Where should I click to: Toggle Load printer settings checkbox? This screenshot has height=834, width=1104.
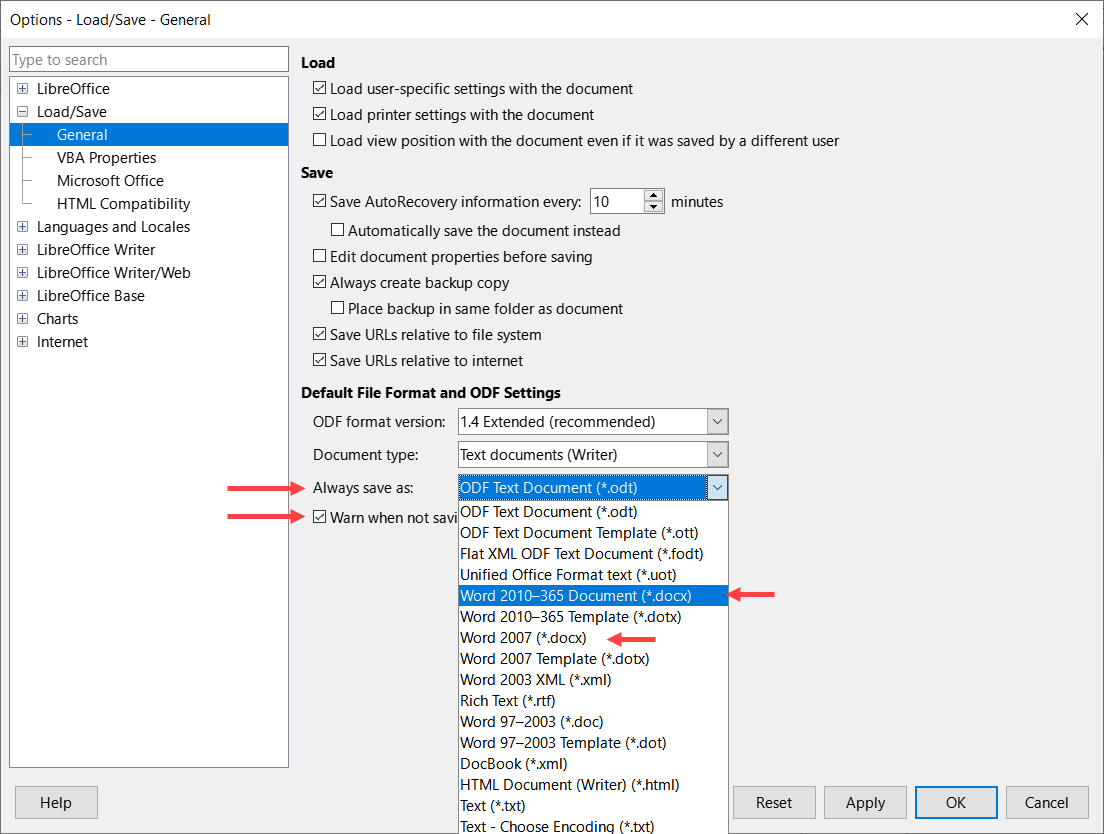tap(320, 114)
